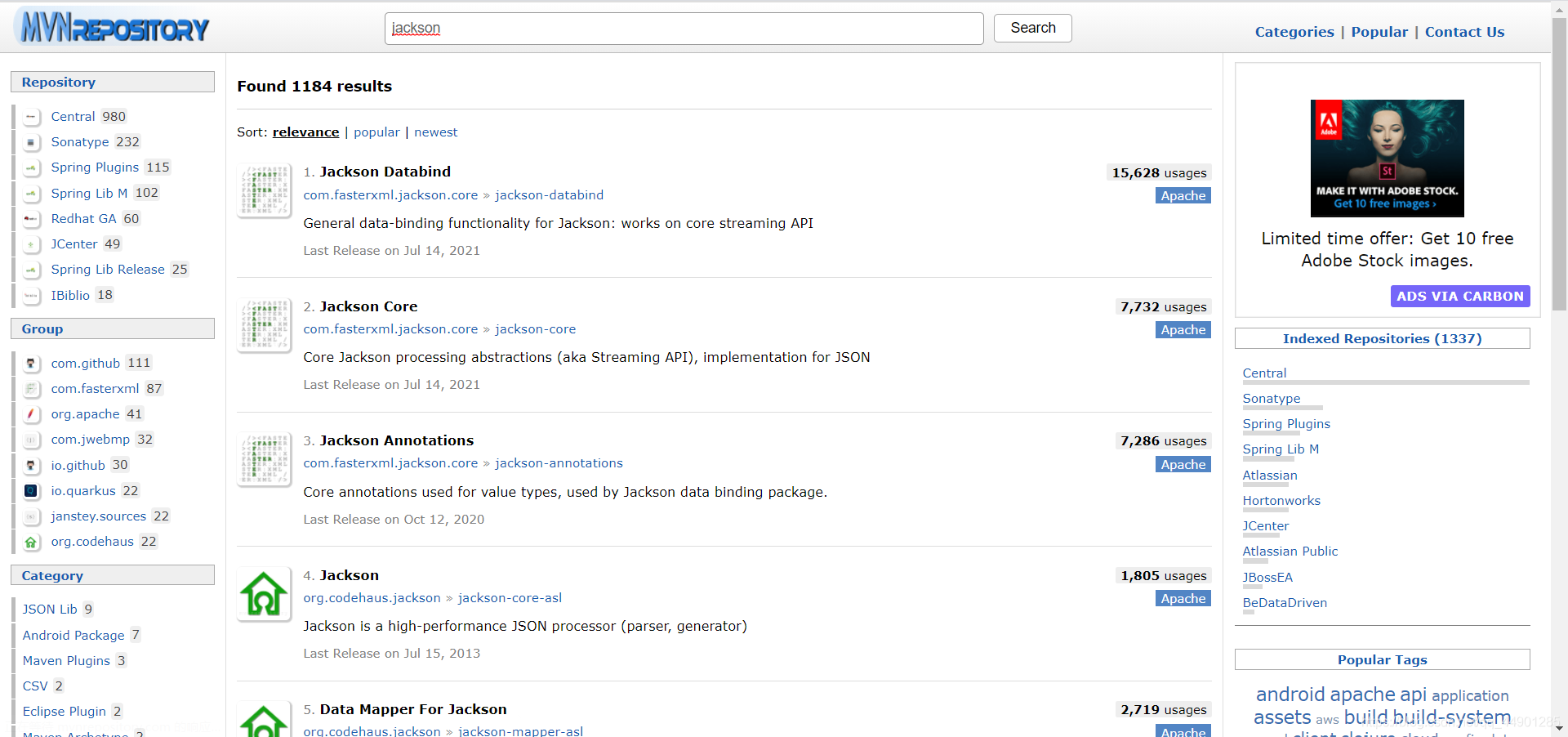Sort results by newest
Screen dimensions: 1568x737
(435, 132)
